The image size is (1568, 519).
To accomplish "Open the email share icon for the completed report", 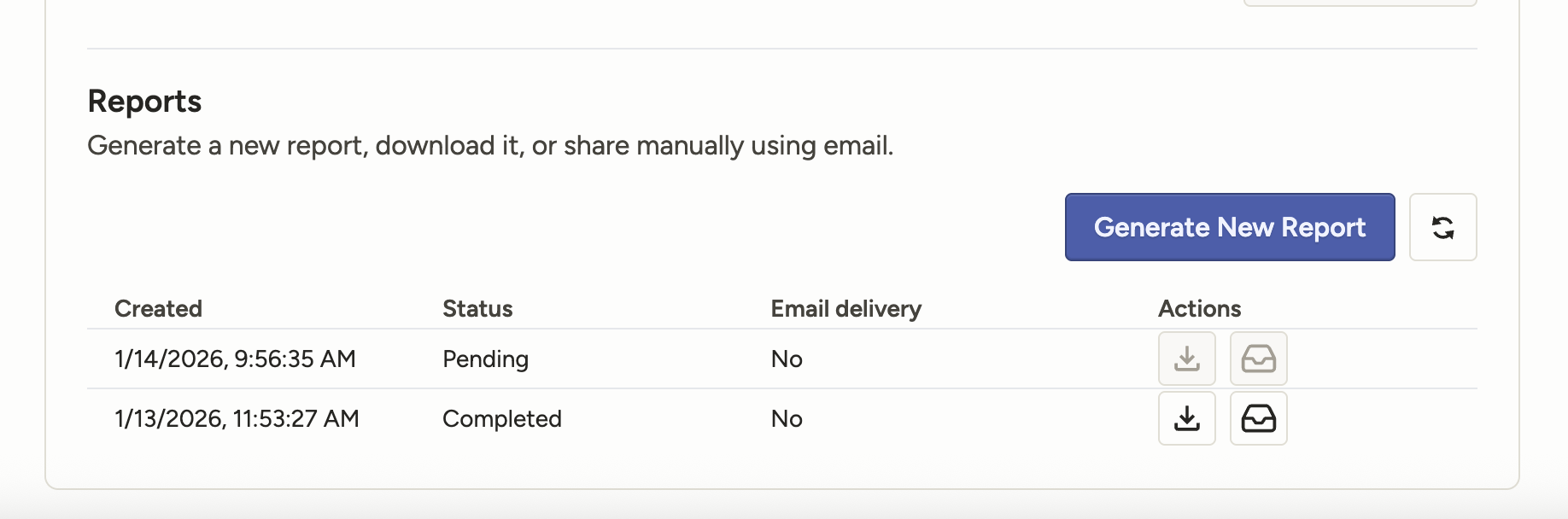I will [1259, 418].
